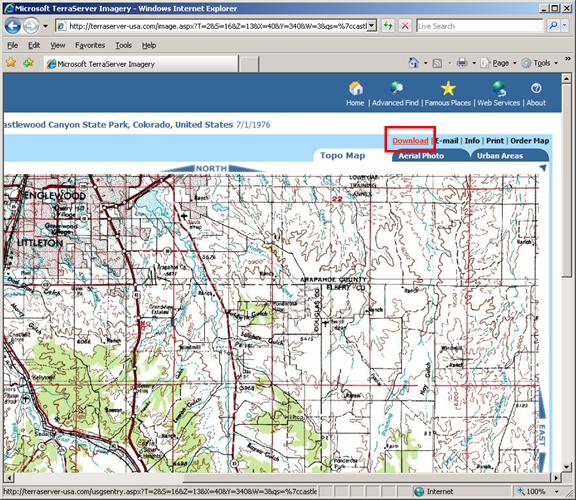Open the recent pages dropdown beside Forward
Image resolution: width=576 pixels, height=500 pixels.
pyautogui.click(x=46, y=26)
